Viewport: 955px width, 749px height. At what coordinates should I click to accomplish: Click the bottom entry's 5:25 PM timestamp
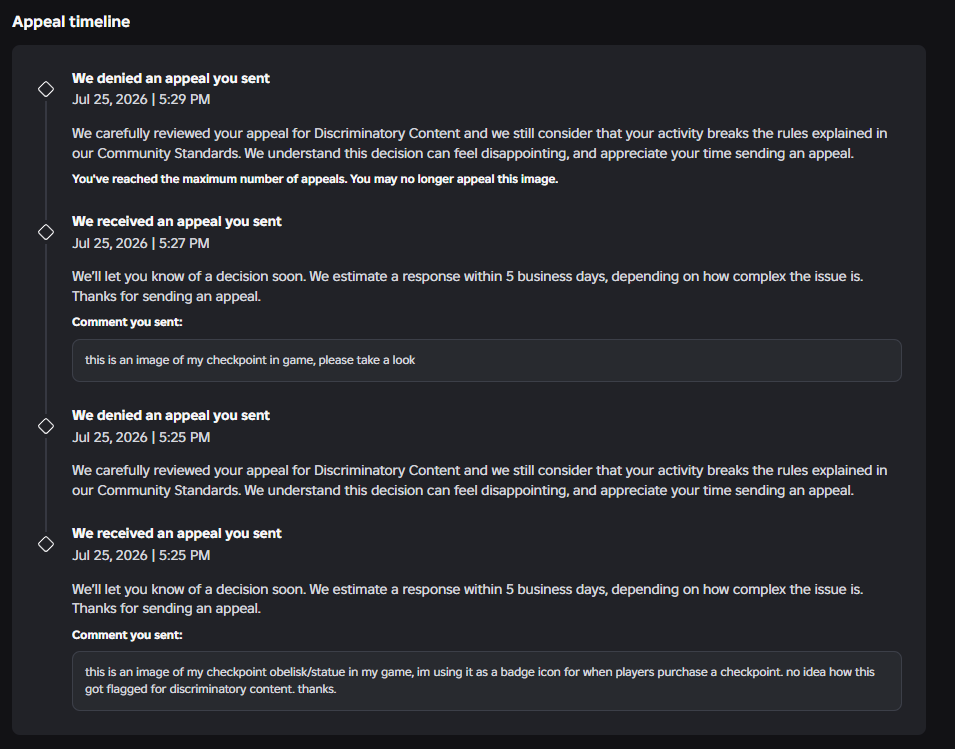pyautogui.click(x=141, y=555)
